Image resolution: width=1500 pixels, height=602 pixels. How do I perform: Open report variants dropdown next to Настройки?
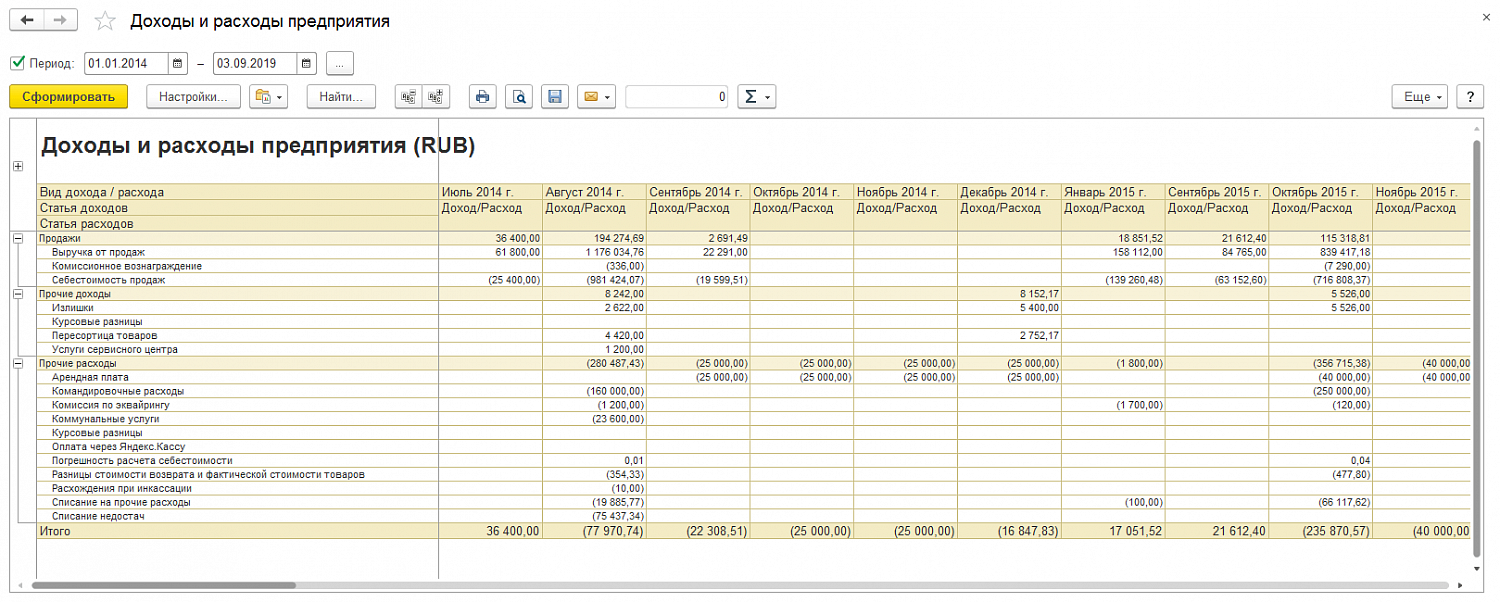point(269,97)
